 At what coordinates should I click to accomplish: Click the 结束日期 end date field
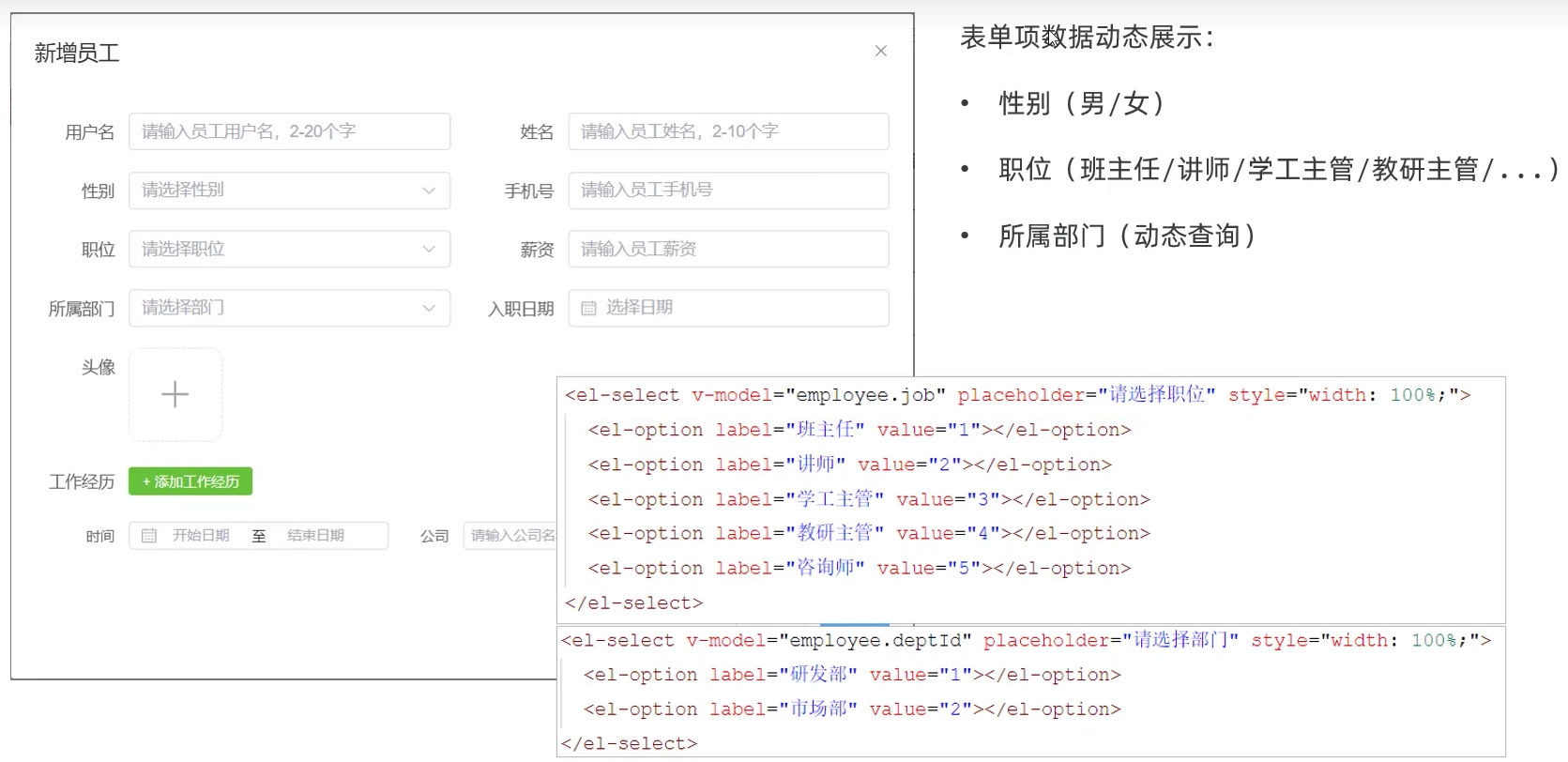coord(315,536)
